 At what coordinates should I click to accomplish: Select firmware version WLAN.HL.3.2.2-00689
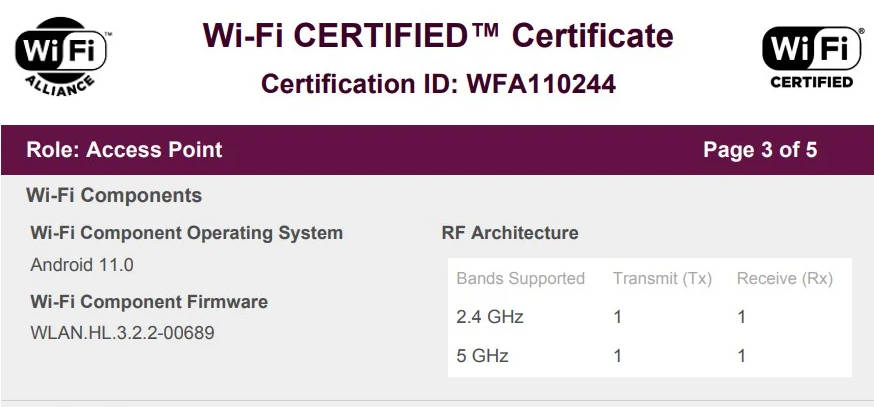click(x=122, y=332)
